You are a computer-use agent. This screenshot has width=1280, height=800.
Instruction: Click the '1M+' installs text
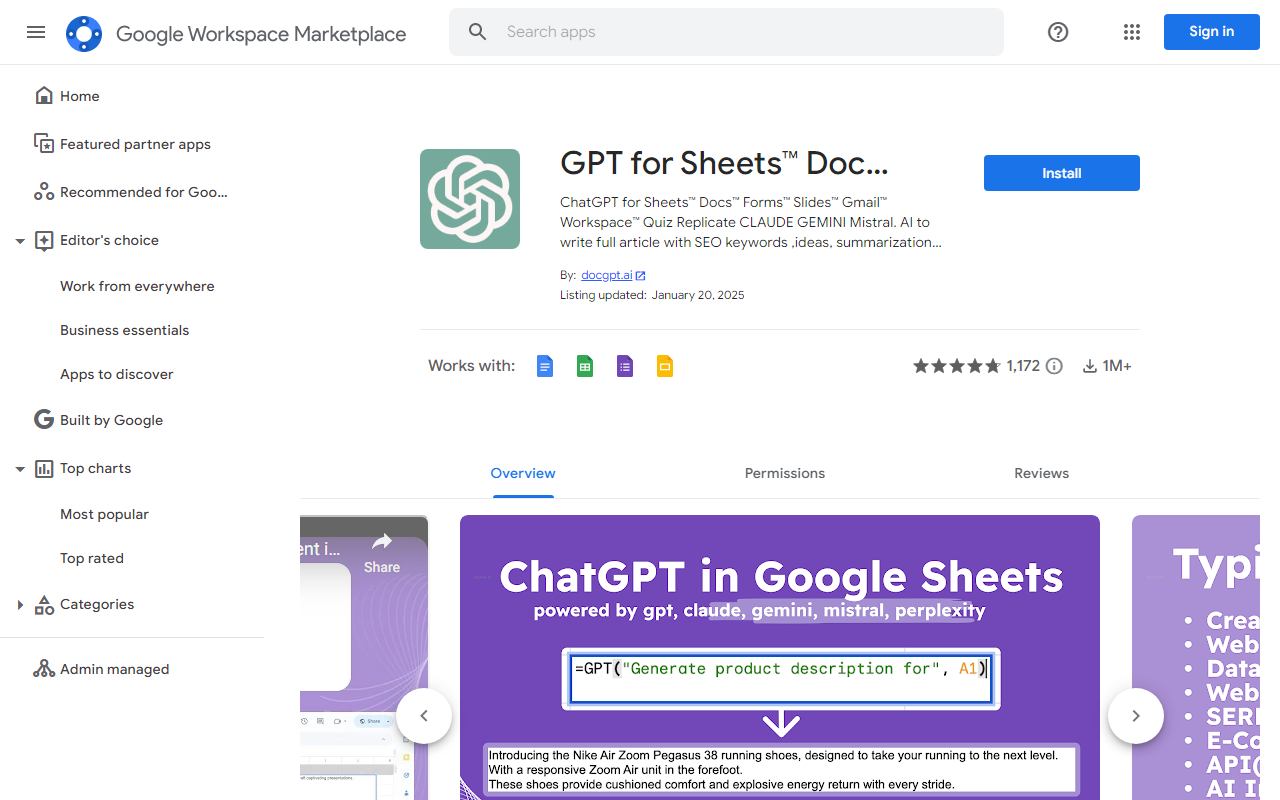click(x=1117, y=366)
